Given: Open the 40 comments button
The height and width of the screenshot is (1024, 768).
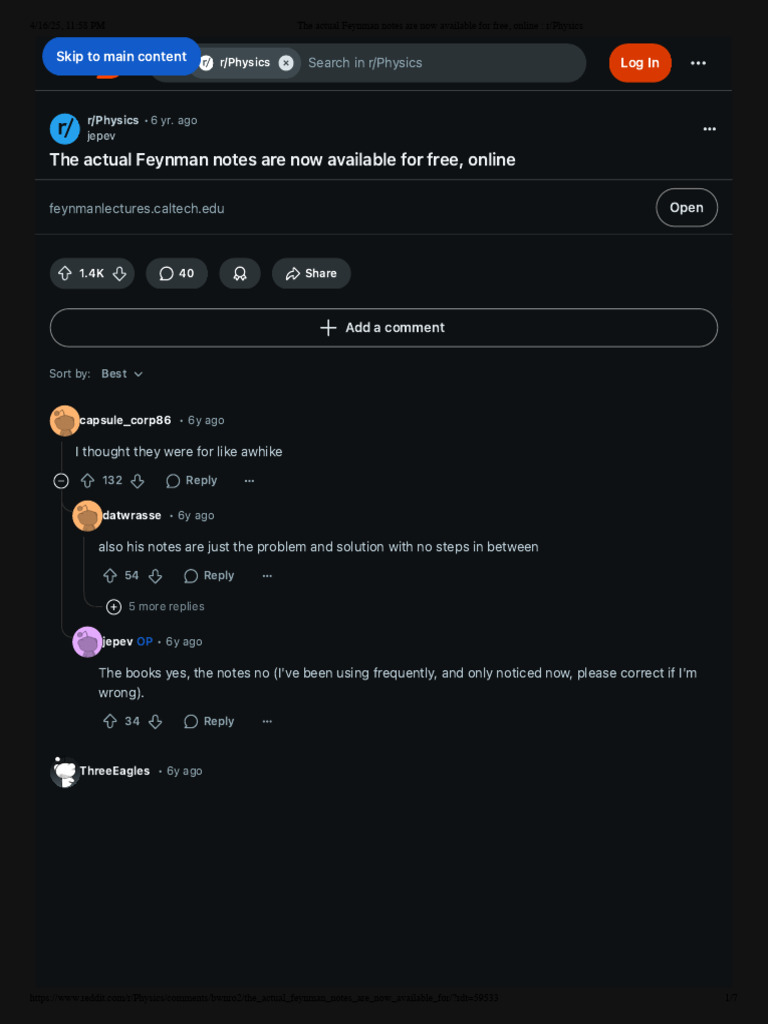Looking at the screenshot, I should point(177,273).
